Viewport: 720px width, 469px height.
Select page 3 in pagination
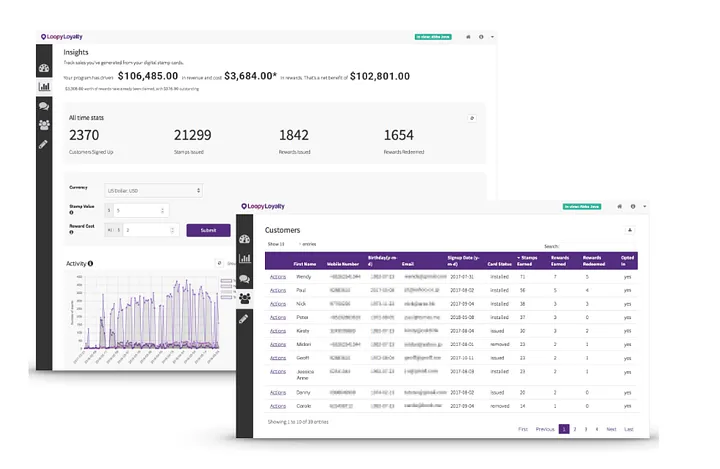click(x=586, y=429)
